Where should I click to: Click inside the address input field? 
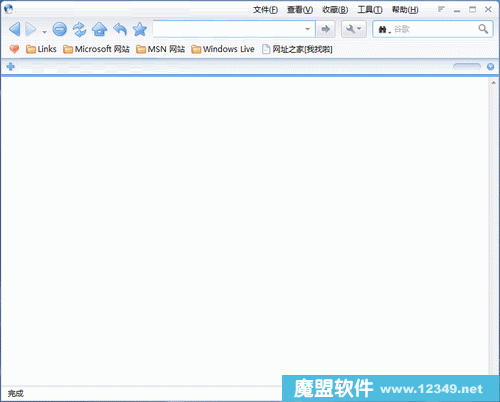pos(228,29)
